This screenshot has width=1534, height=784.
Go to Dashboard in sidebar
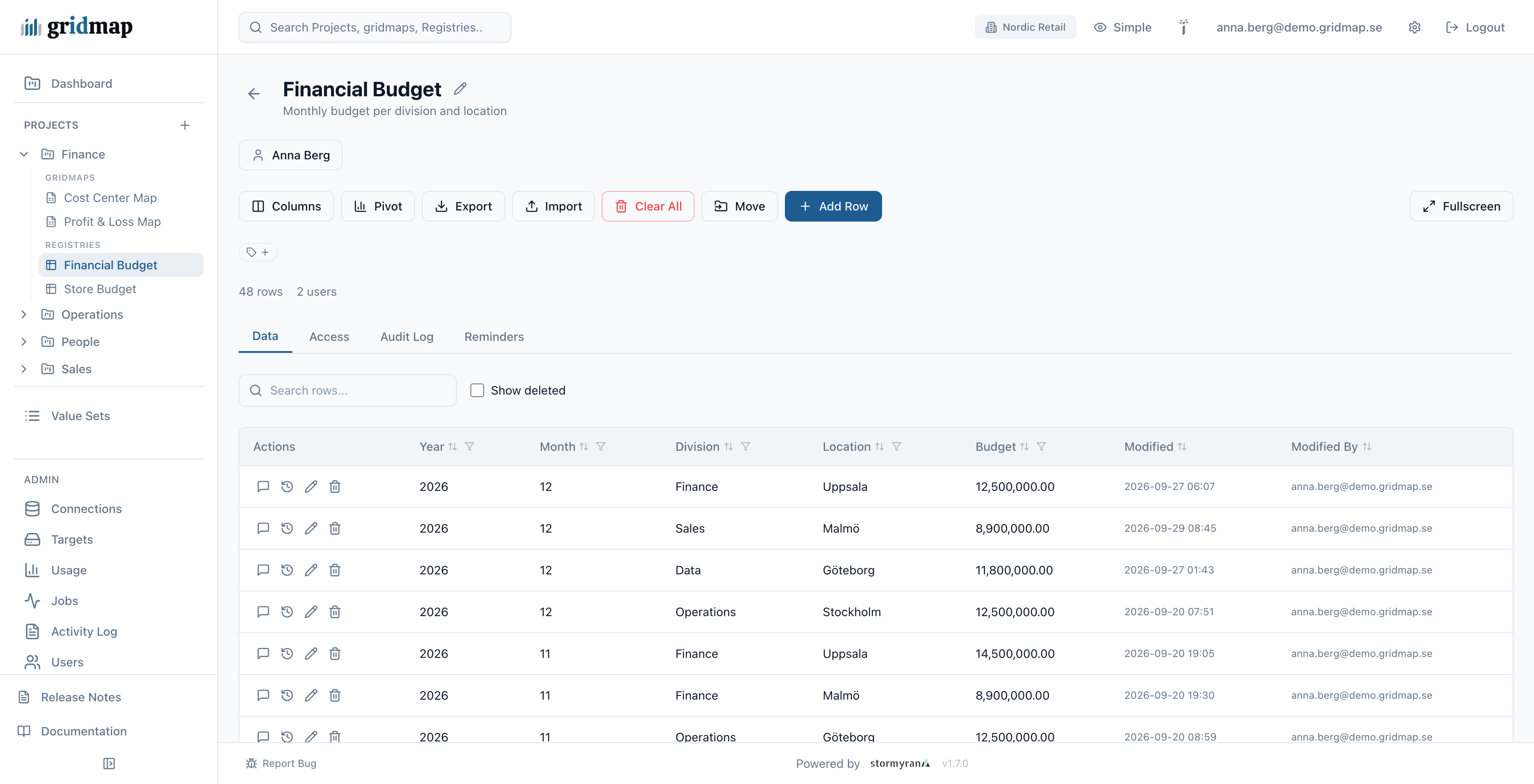pos(81,84)
